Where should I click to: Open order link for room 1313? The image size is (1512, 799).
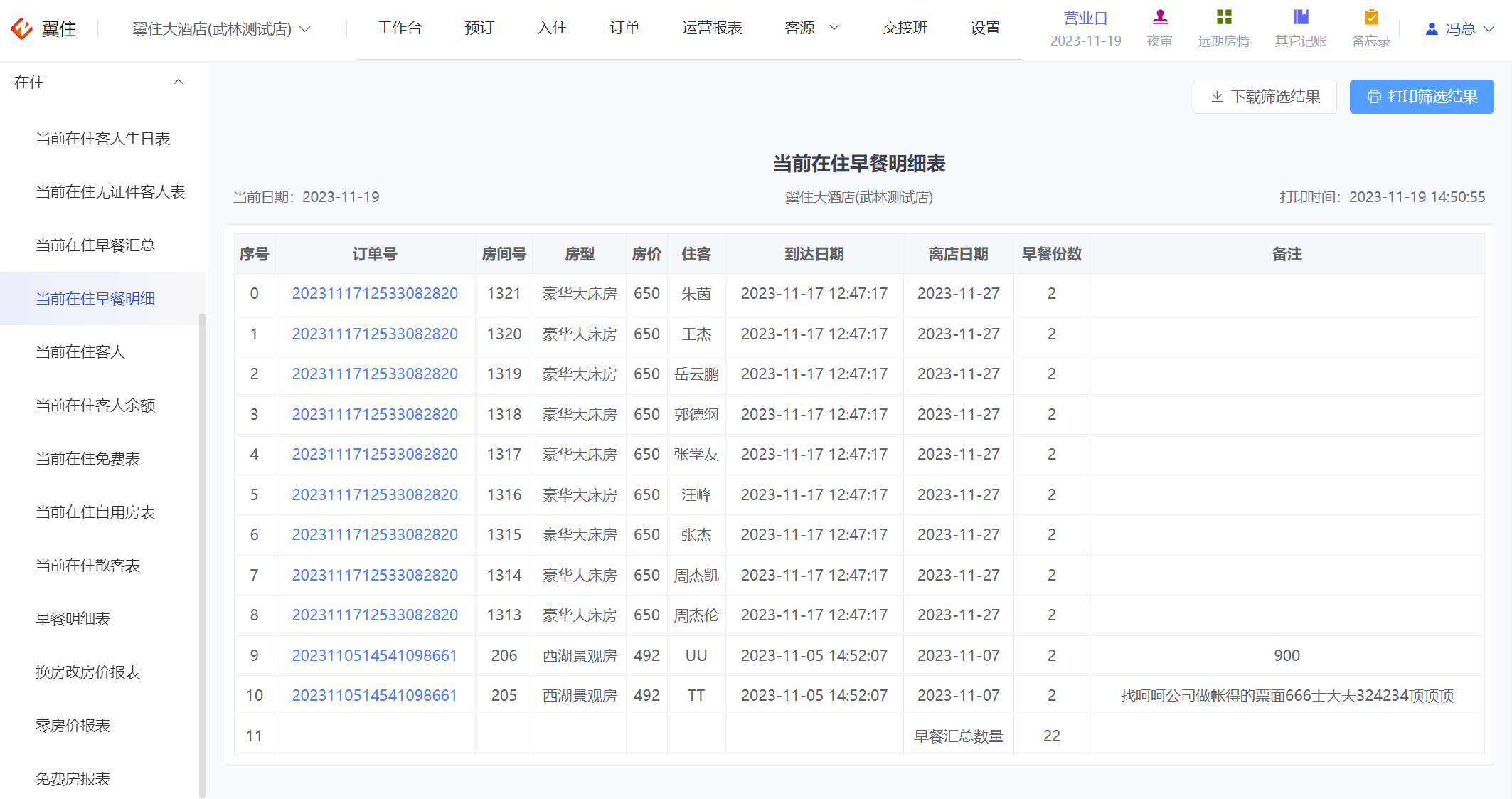click(375, 615)
